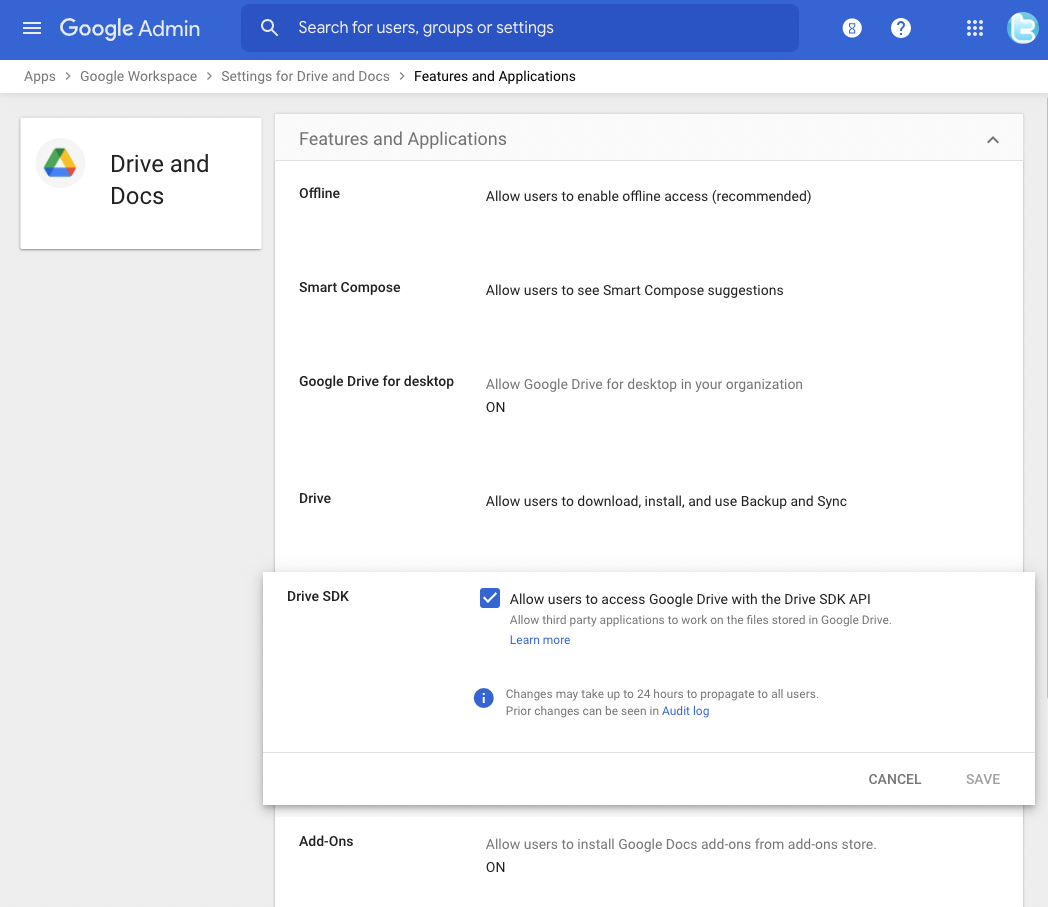Open the Offline setting row
Viewport: 1048px width, 907px height.
648,207
